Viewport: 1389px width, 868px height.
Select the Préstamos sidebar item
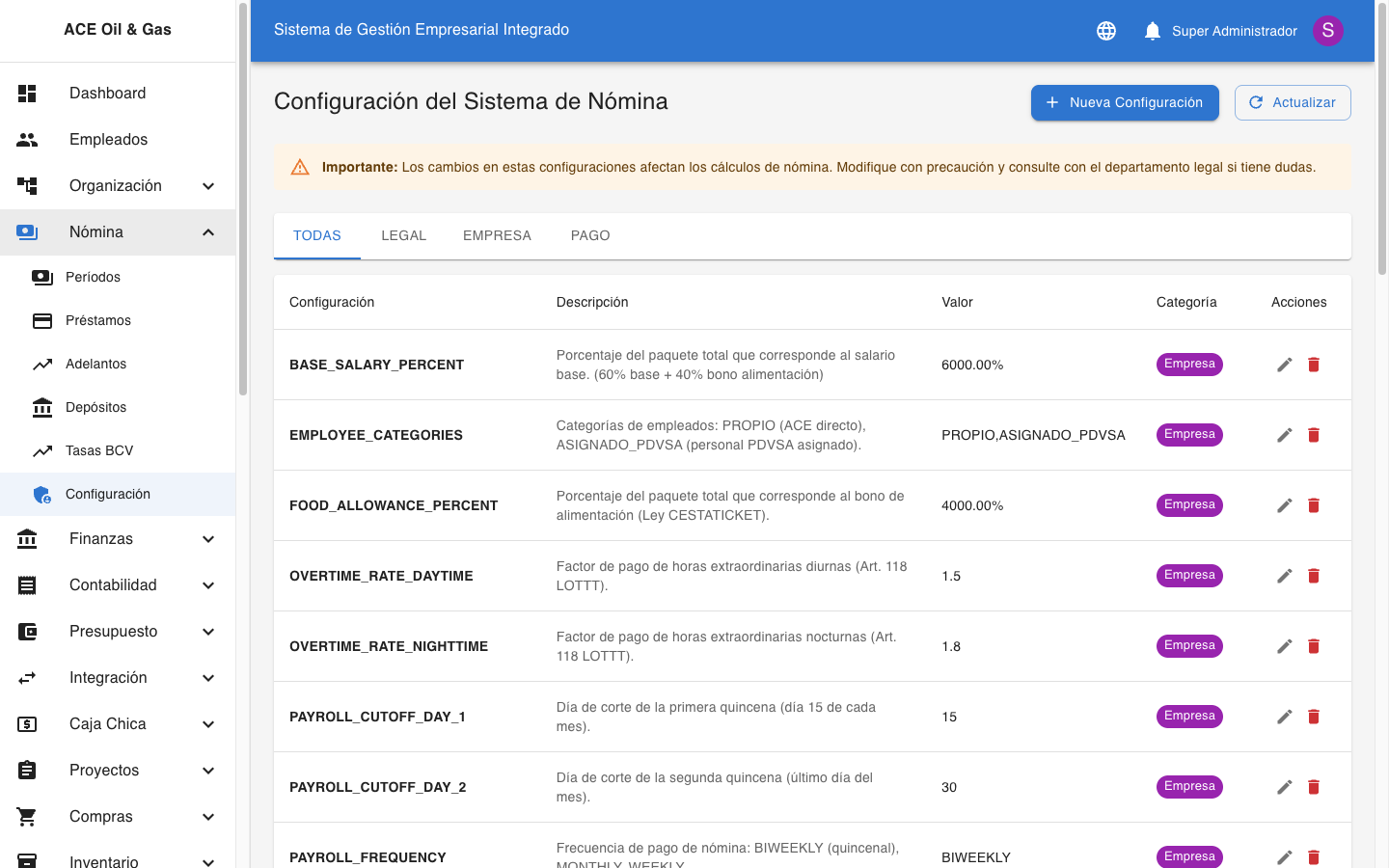click(98, 320)
